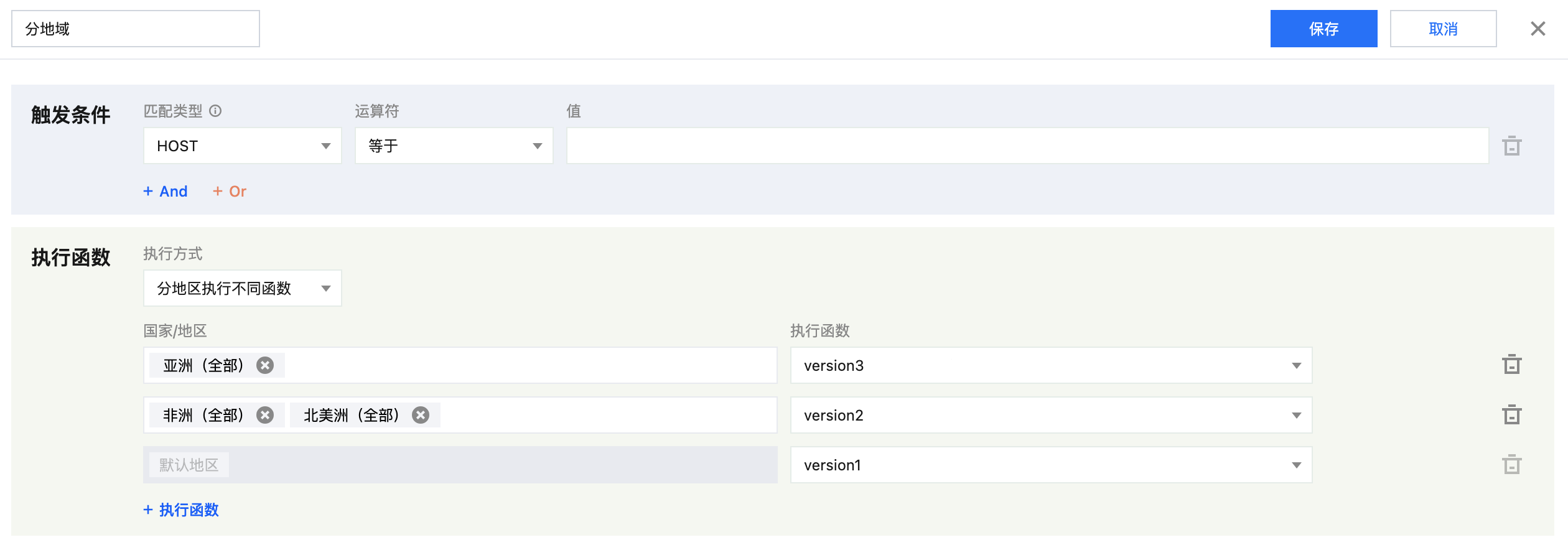1568x550 pixels.
Task: Expand the 分地区执行不同函数 execution mode dropdown
Action: [x=242, y=288]
